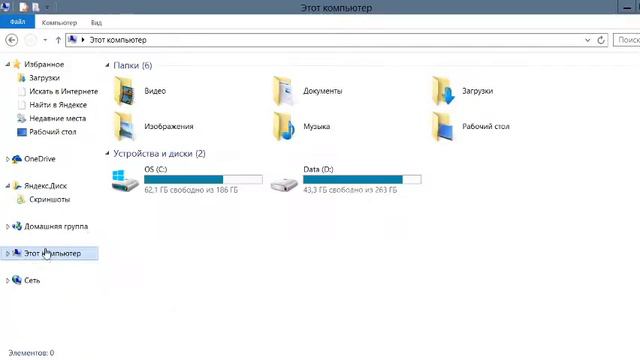
Task: Open the Видео folder icon
Action: pyautogui.click(x=125, y=91)
